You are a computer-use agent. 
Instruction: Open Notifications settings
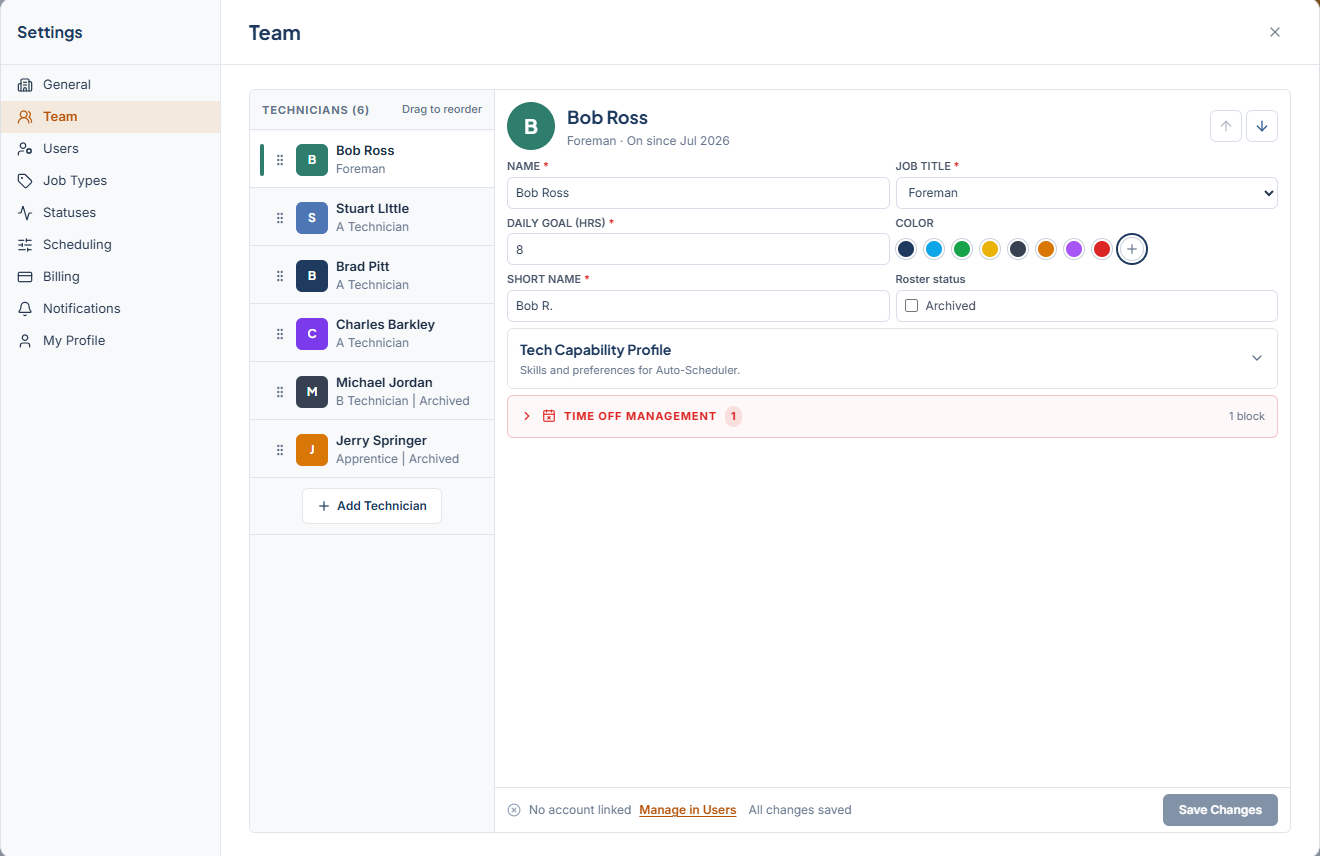(x=110, y=309)
